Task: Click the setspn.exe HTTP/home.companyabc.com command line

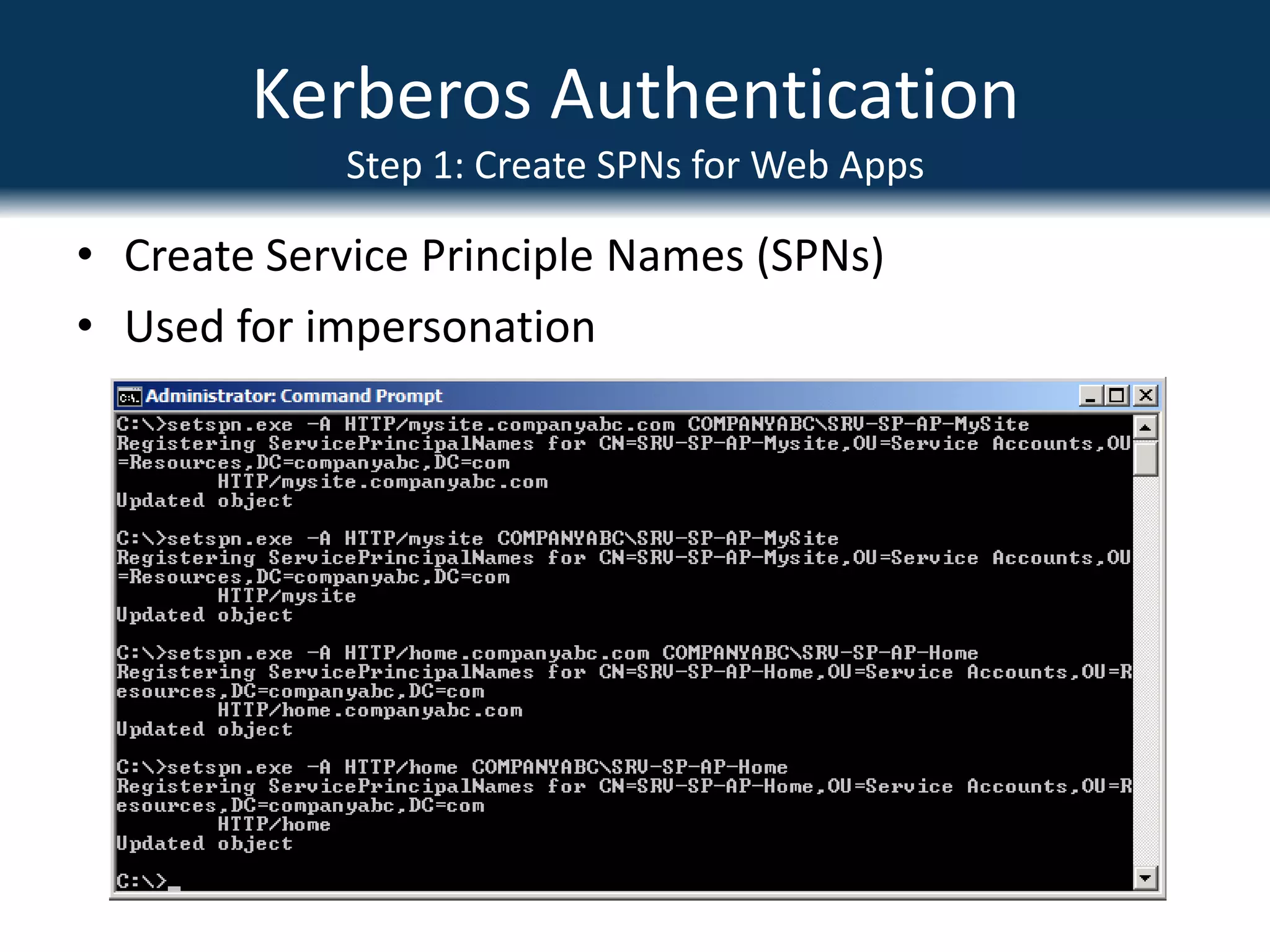Action: pos(547,653)
